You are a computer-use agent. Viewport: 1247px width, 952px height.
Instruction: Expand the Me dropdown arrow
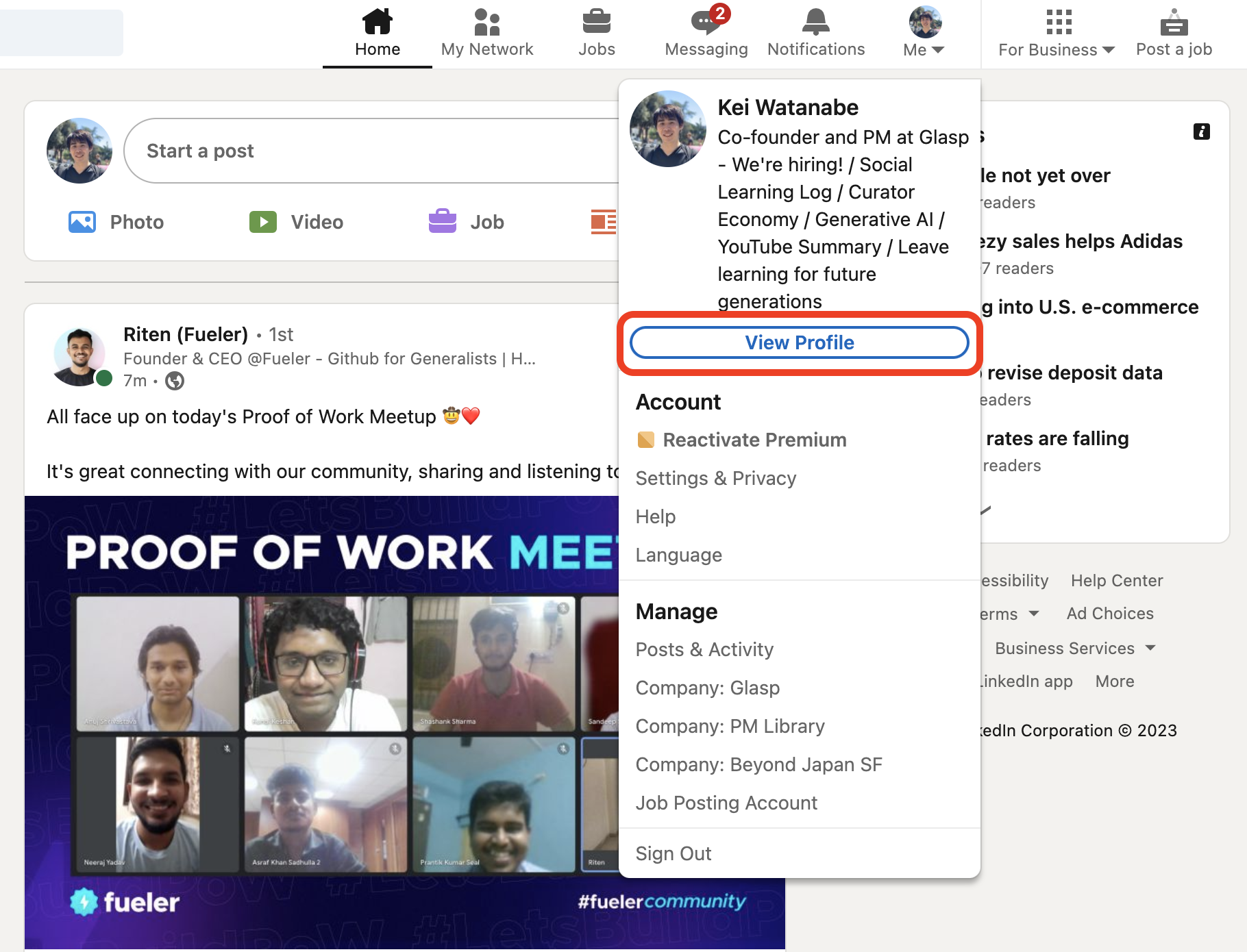click(938, 50)
